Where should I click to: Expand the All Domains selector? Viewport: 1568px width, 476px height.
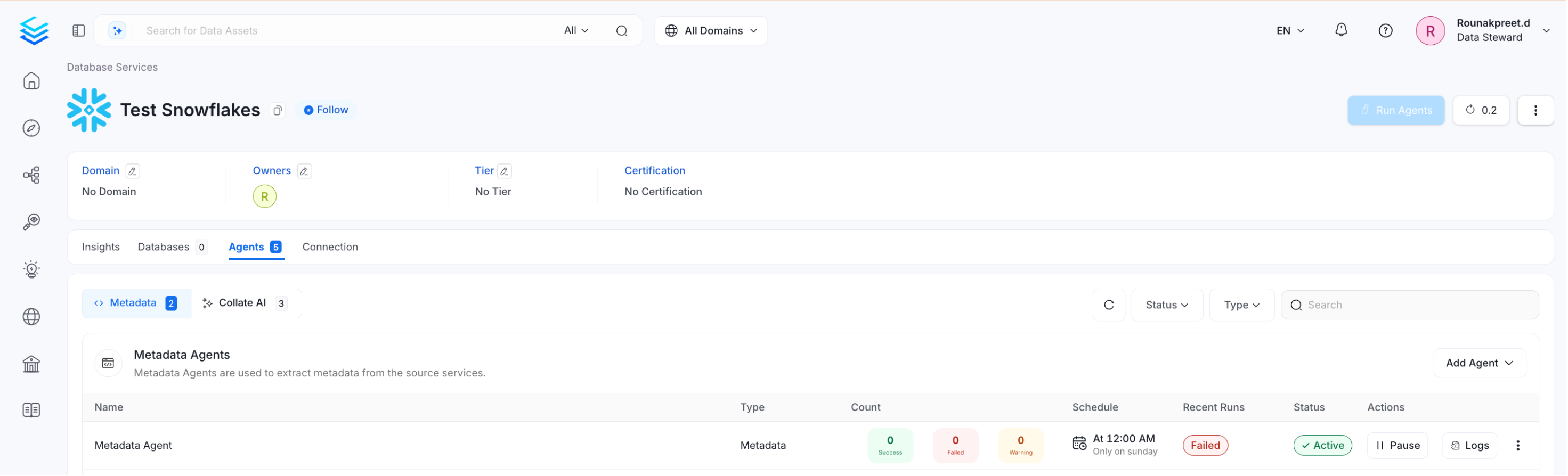(x=711, y=31)
